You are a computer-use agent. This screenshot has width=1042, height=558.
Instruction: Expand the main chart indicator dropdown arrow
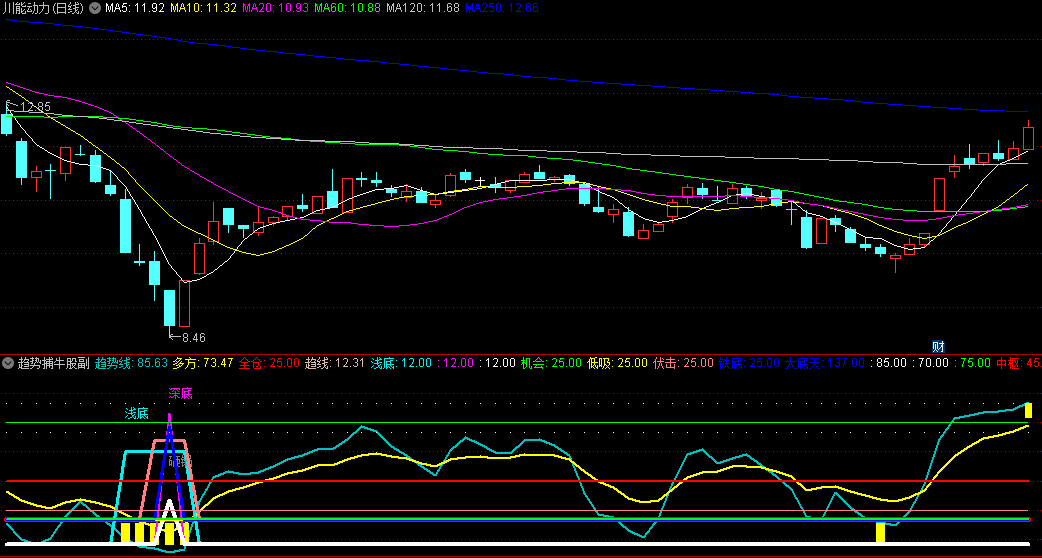[x=94, y=8]
